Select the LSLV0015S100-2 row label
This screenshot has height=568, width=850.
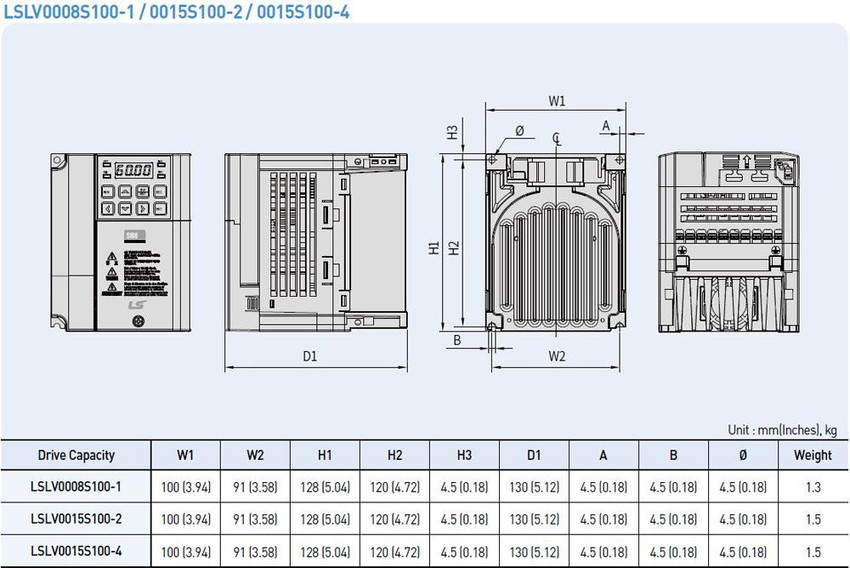pos(76,519)
